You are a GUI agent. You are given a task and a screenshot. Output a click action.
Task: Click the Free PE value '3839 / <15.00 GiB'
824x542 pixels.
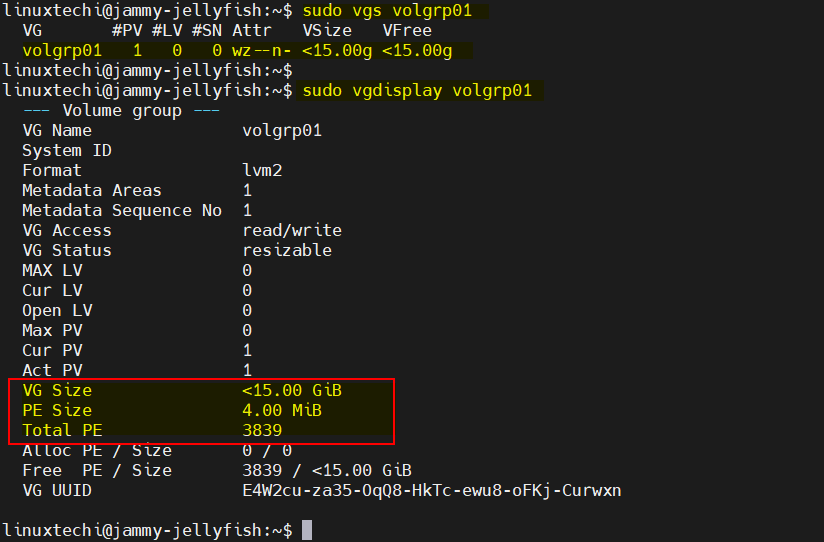pyautogui.click(x=327, y=470)
